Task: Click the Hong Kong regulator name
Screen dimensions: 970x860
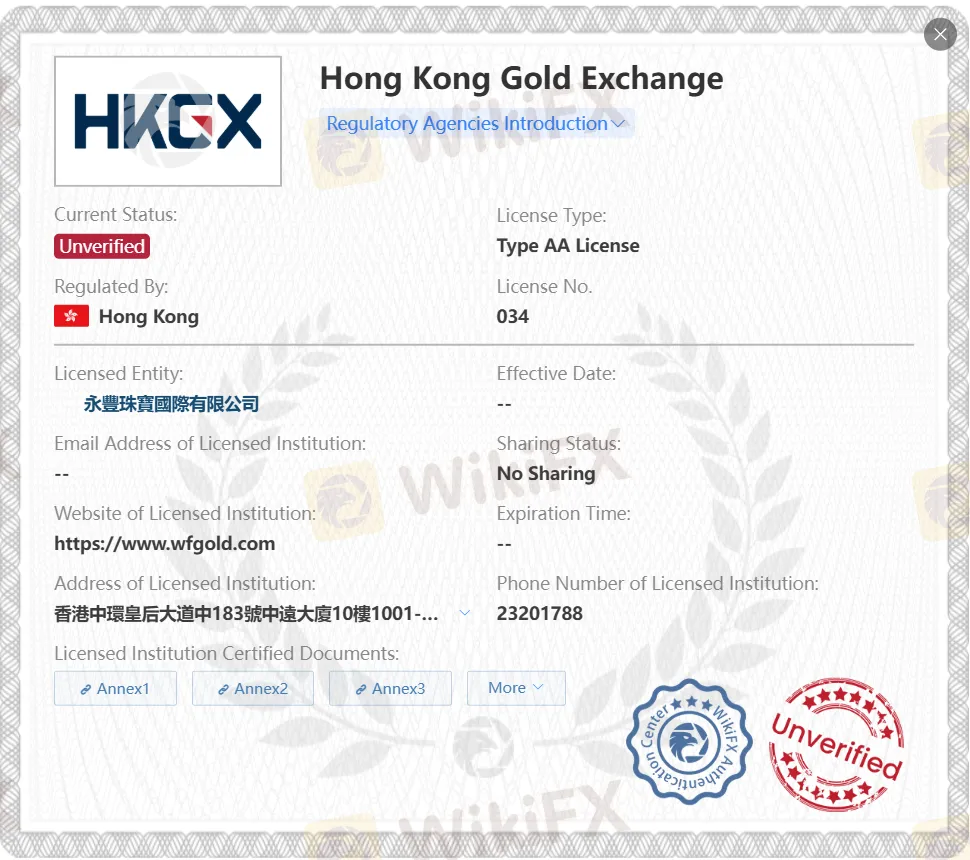Action: [149, 317]
